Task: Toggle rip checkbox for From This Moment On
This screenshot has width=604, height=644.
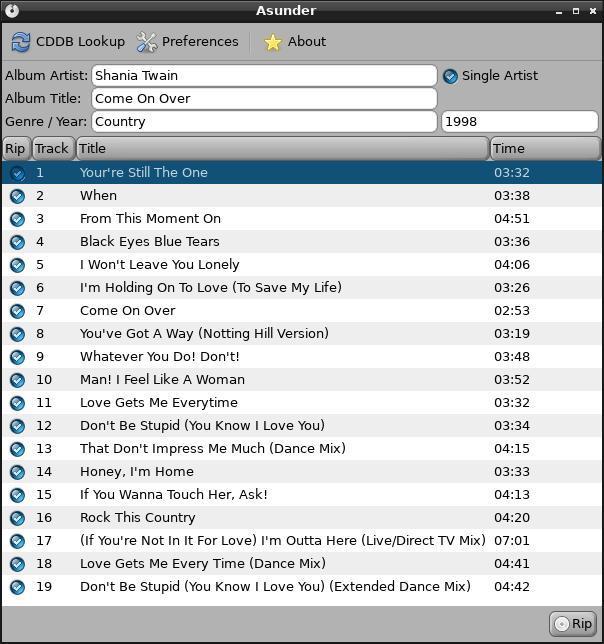Action: [17, 219]
